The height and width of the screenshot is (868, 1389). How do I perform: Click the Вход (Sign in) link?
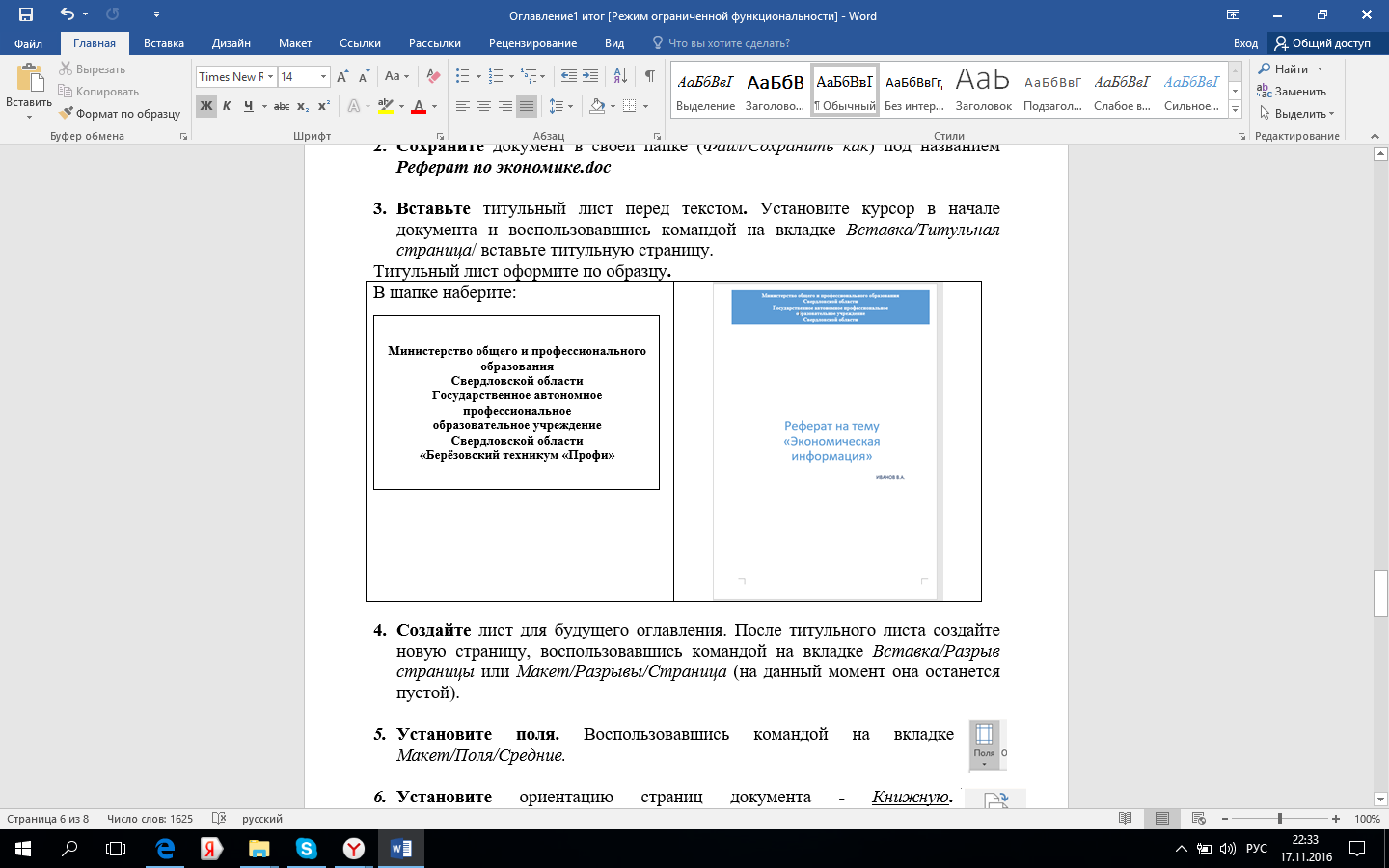[1245, 43]
